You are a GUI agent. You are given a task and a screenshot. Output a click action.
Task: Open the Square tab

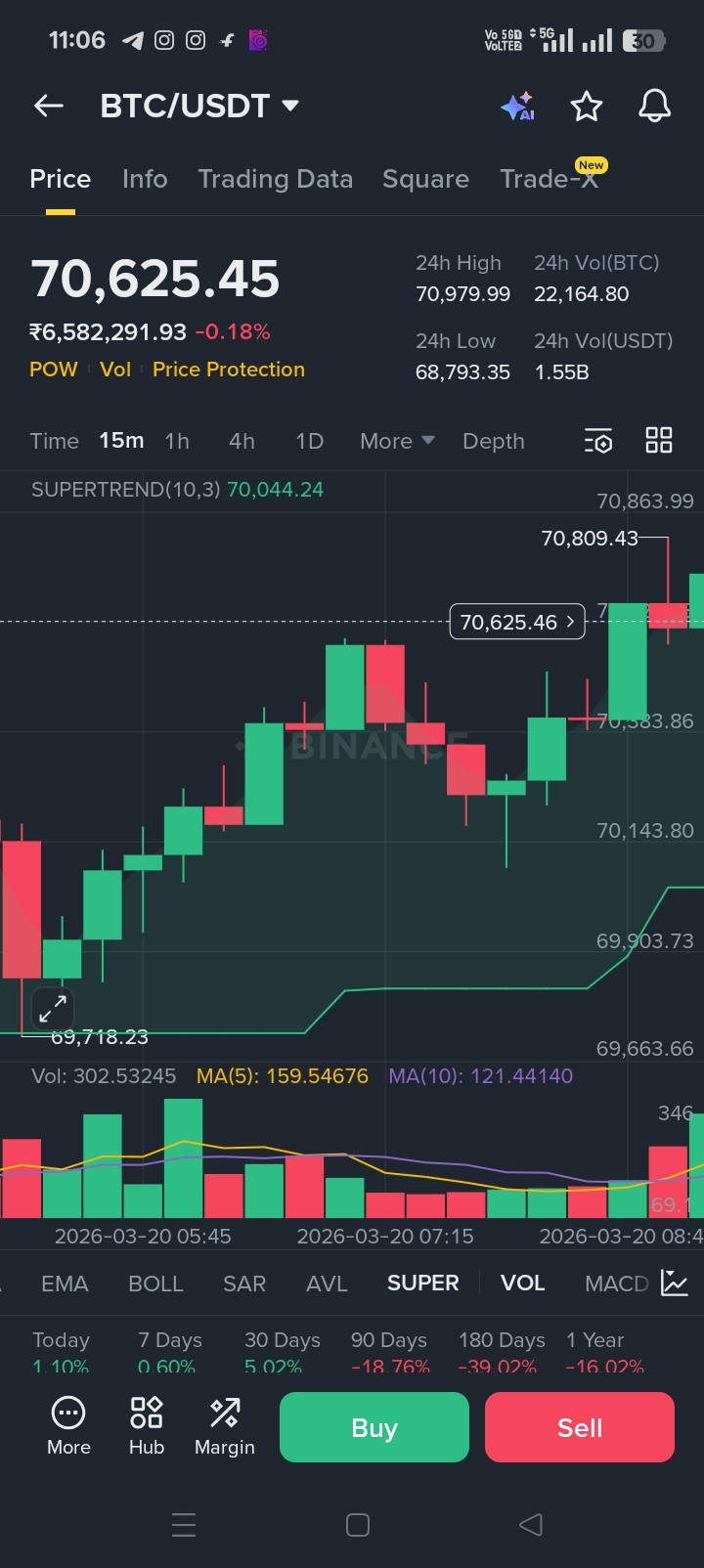(x=425, y=179)
